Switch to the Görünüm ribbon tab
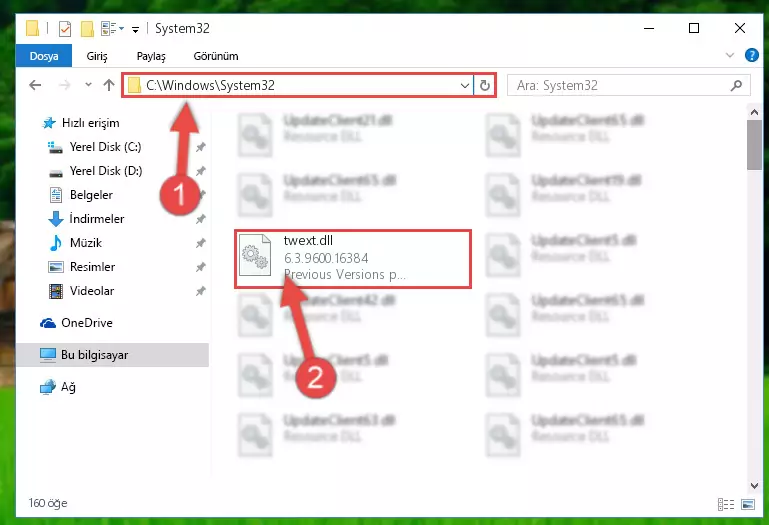The height and width of the screenshot is (525, 769). 216,56
